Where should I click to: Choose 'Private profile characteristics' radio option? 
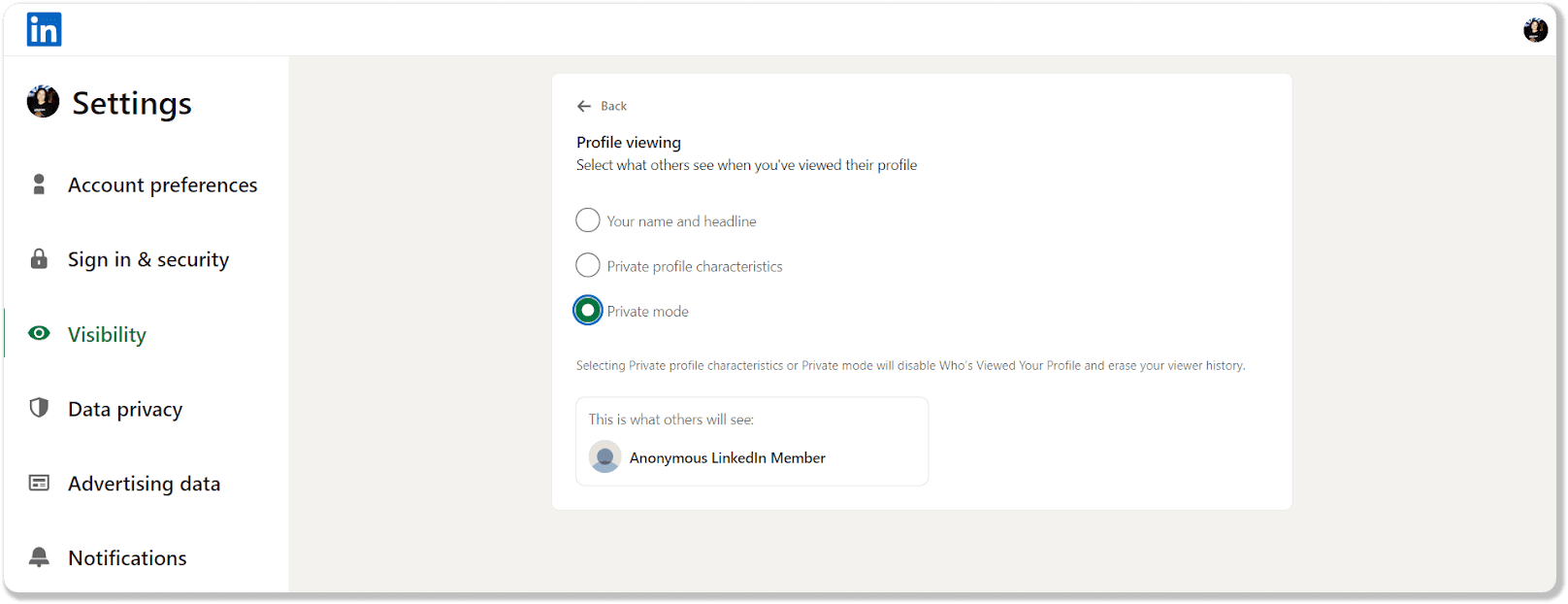[588, 265]
